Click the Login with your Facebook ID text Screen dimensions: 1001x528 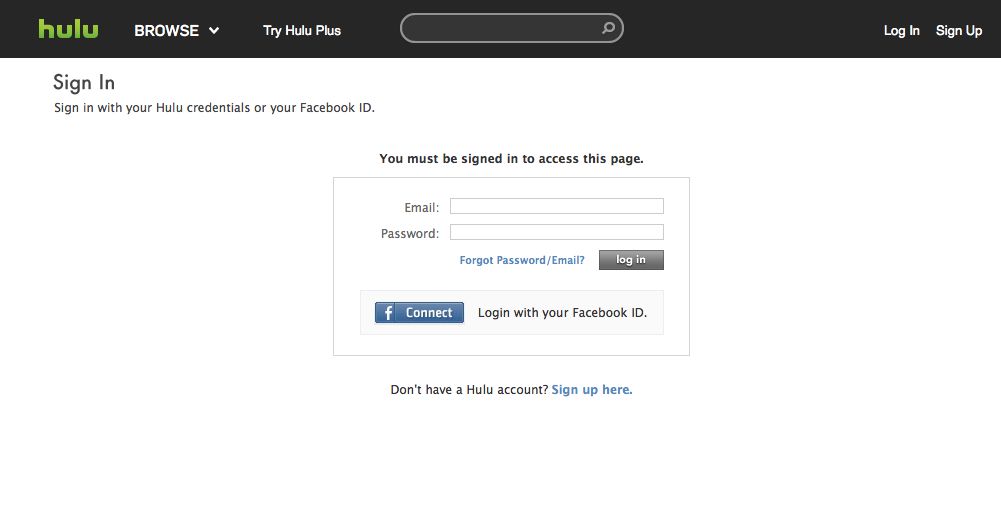[x=562, y=313]
